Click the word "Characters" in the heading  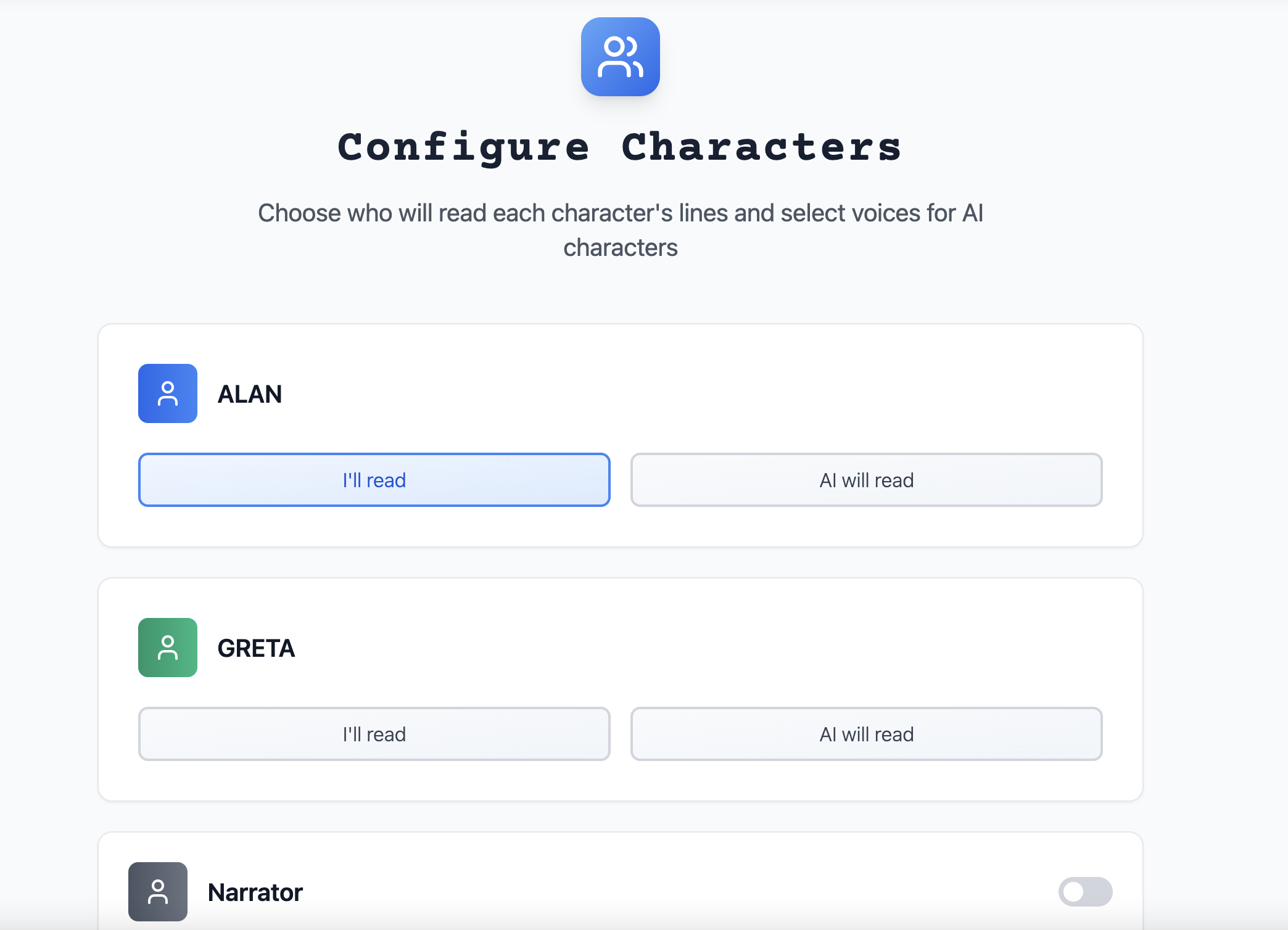(x=761, y=148)
